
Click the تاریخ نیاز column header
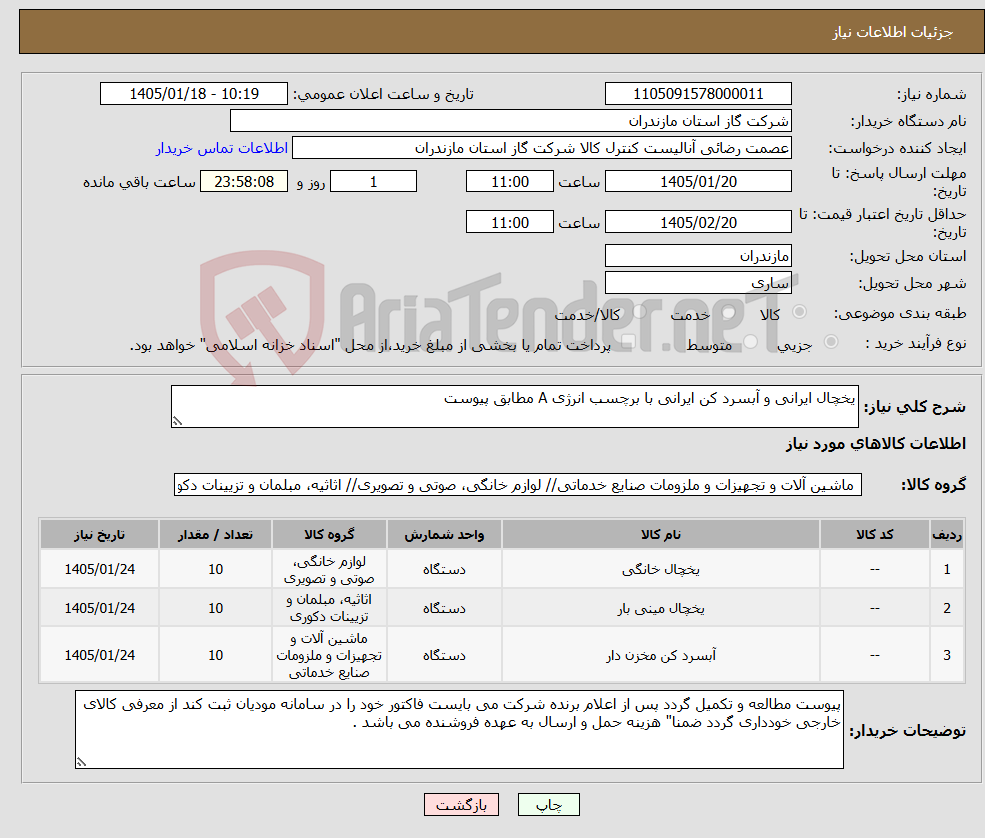pos(100,535)
